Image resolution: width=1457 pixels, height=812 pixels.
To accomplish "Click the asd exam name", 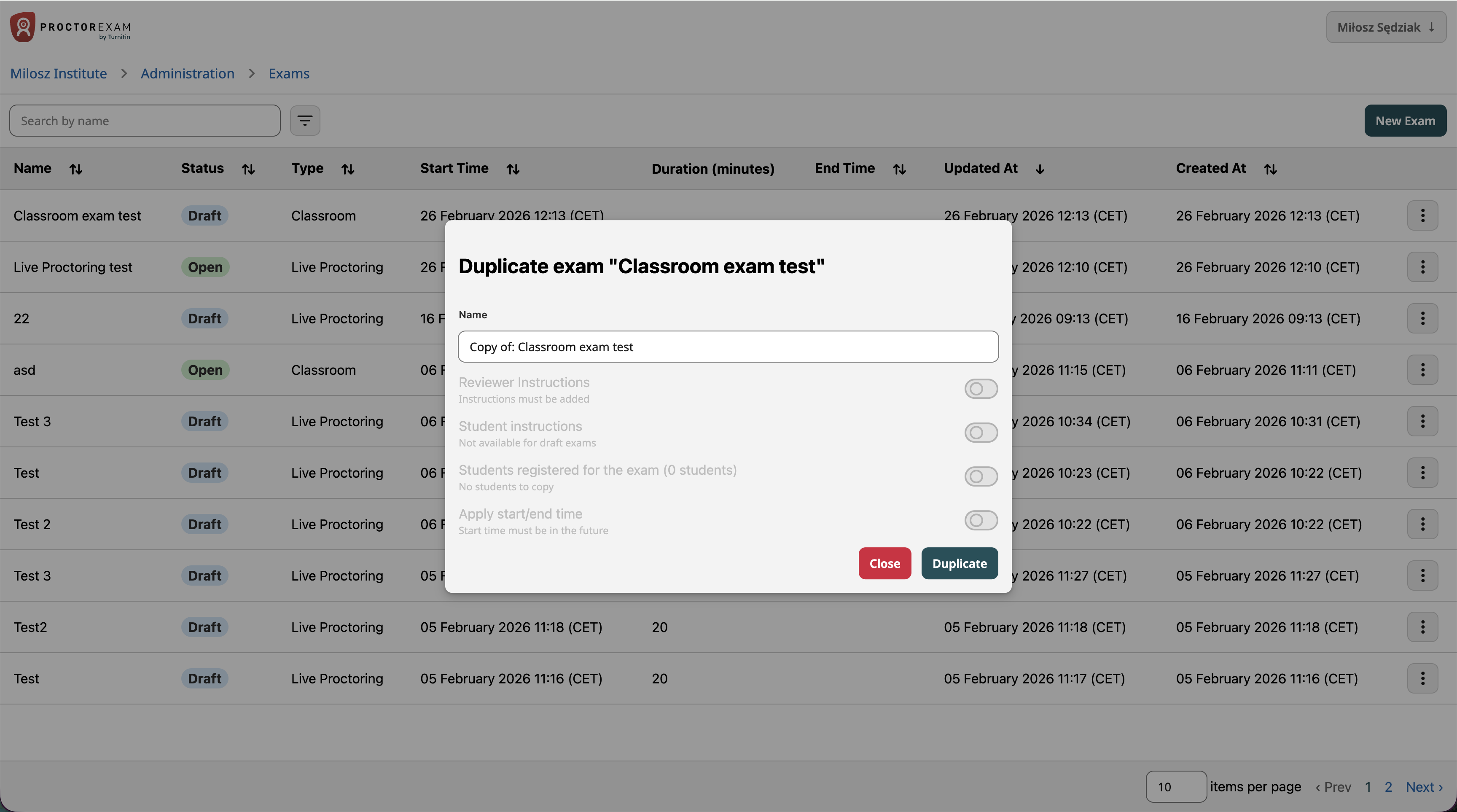I will point(24,370).
